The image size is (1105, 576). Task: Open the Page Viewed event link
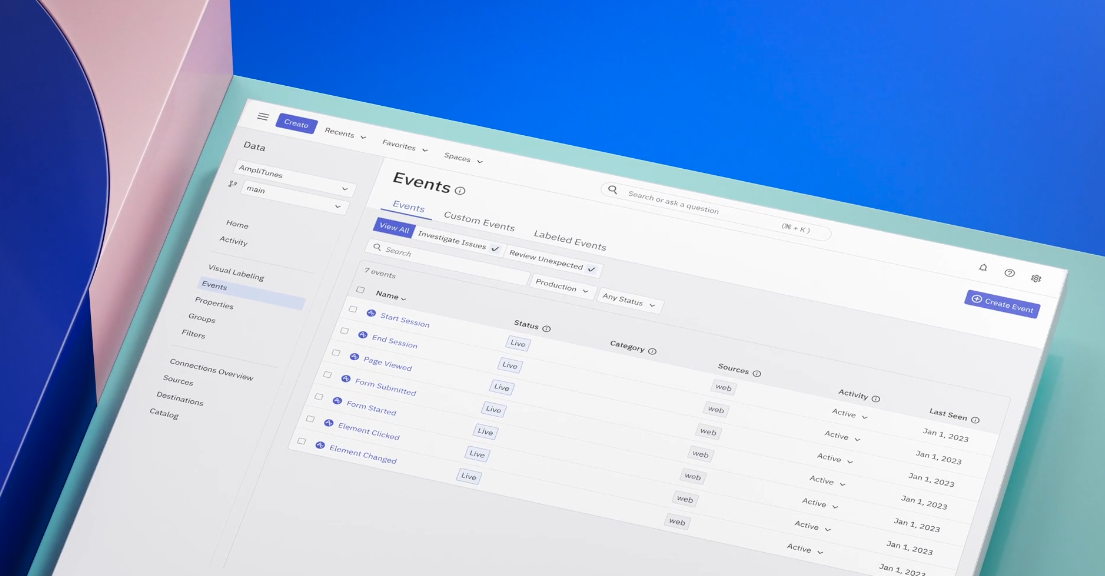[388, 364]
